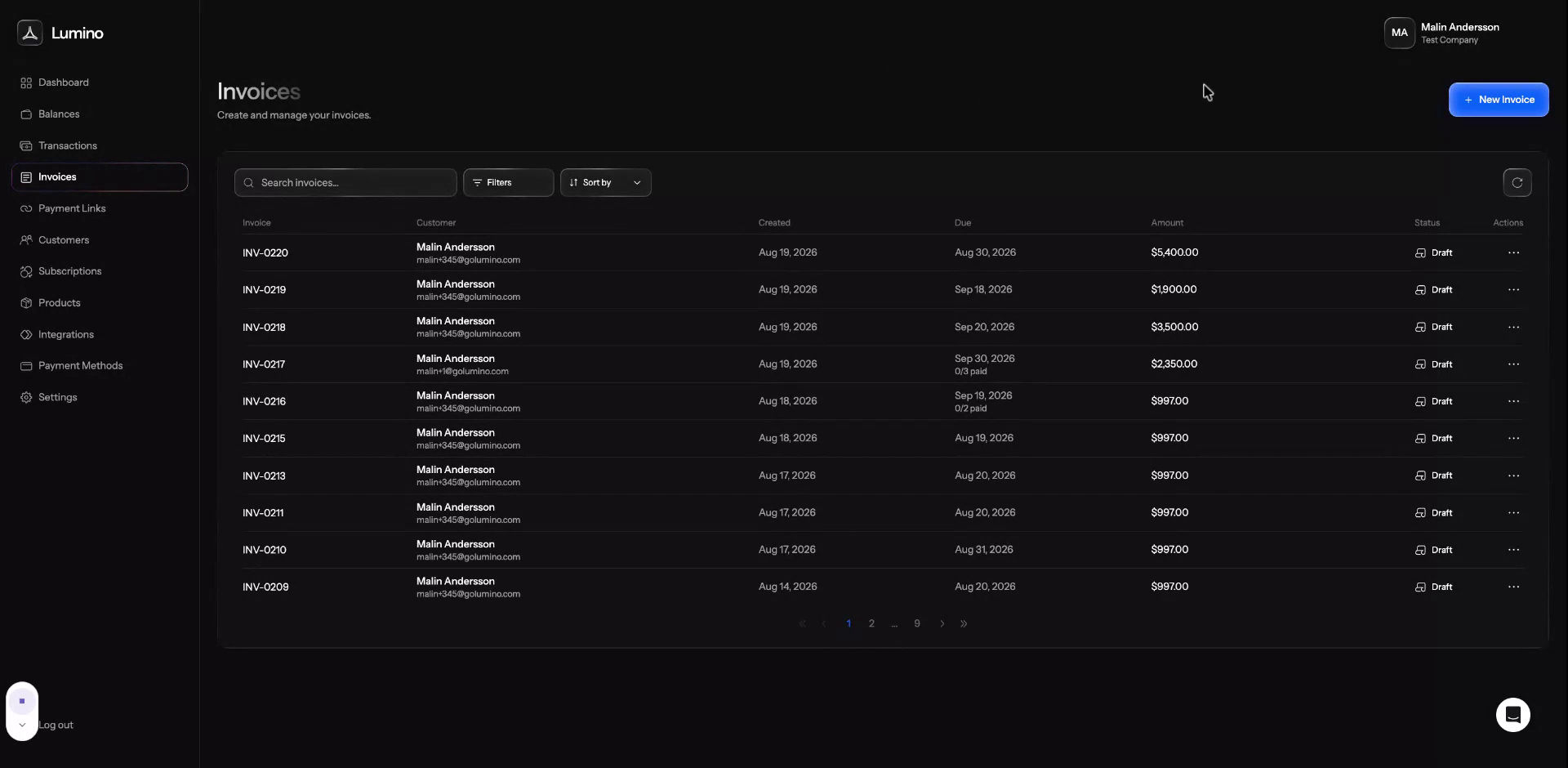This screenshot has width=1568, height=768.
Task: Open the MA user avatar
Action: coord(1399,33)
